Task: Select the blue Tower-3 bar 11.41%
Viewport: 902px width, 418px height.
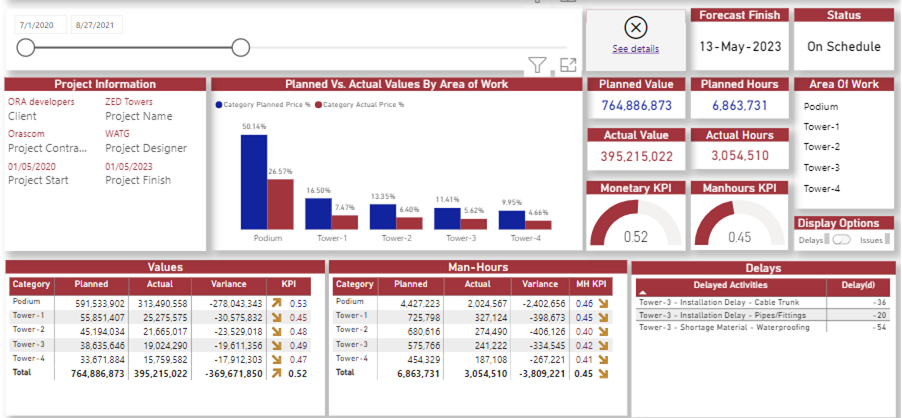Action: click(x=447, y=218)
